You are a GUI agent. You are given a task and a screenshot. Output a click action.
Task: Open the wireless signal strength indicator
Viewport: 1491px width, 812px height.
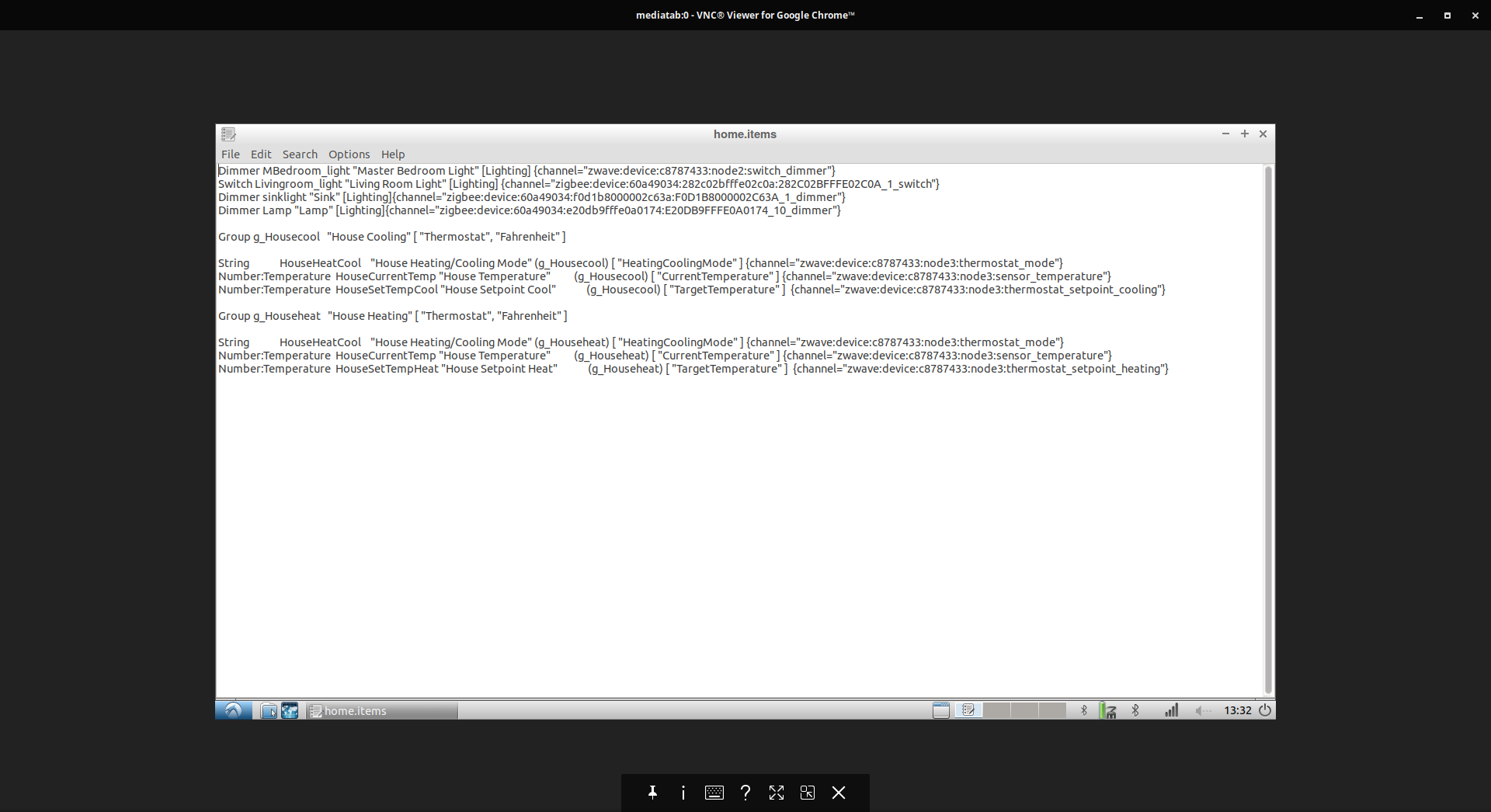1171,710
